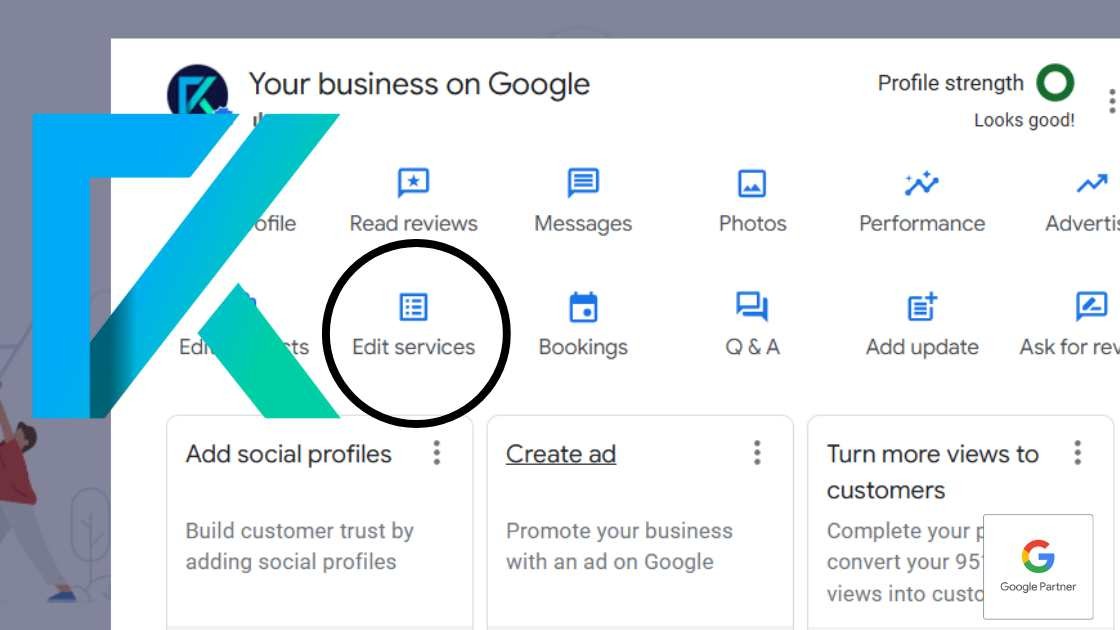Open the Add update icon
This screenshot has width=1120, height=630.
point(921,307)
